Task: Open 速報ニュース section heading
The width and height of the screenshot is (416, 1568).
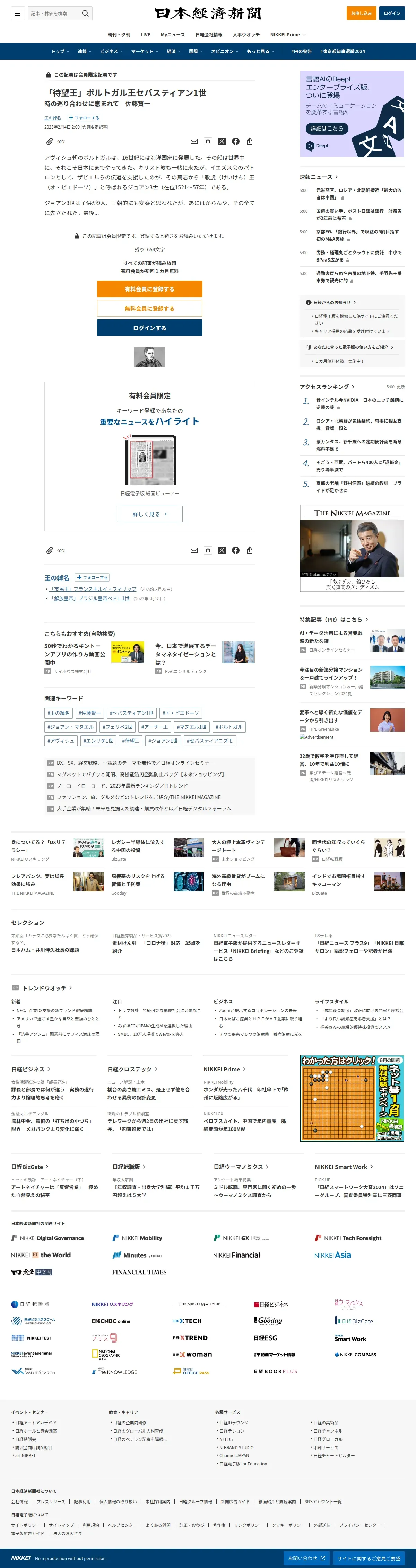Action: (x=319, y=177)
